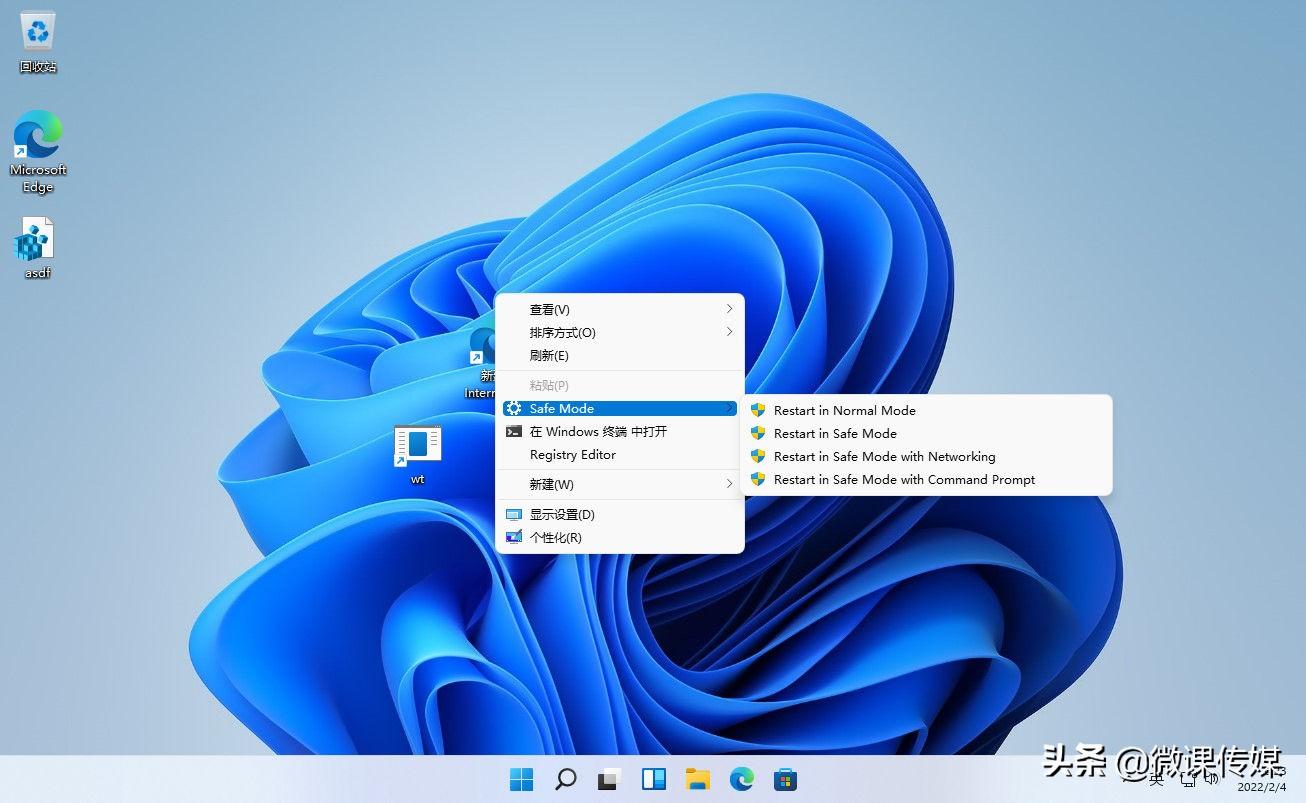Click the greyed 粘贴(P) menu entry
The width and height of the screenshot is (1306, 803).
click(x=620, y=386)
